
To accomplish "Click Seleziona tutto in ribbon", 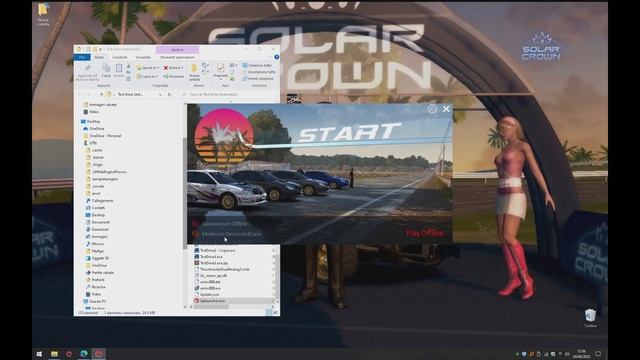I will pyautogui.click(x=258, y=65).
